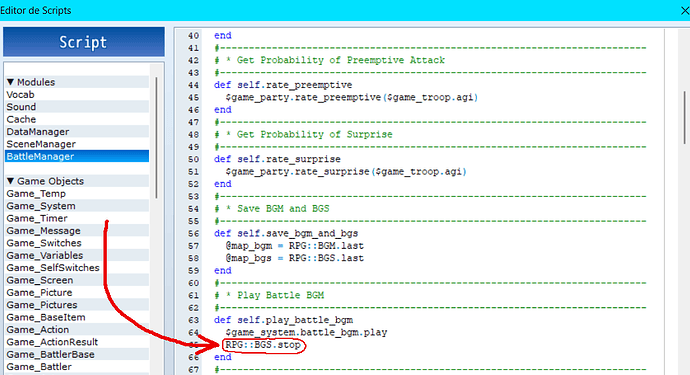Collapse the Modules group
Image resolution: width=690 pixels, height=375 pixels.
pos(11,82)
